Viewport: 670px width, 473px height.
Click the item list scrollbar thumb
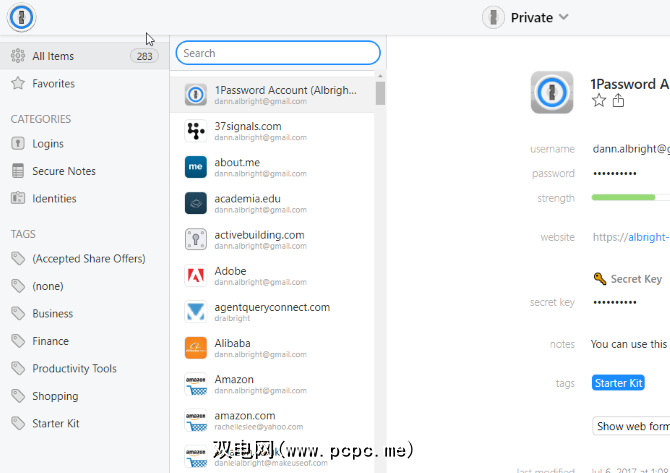(x=380, y=93)
